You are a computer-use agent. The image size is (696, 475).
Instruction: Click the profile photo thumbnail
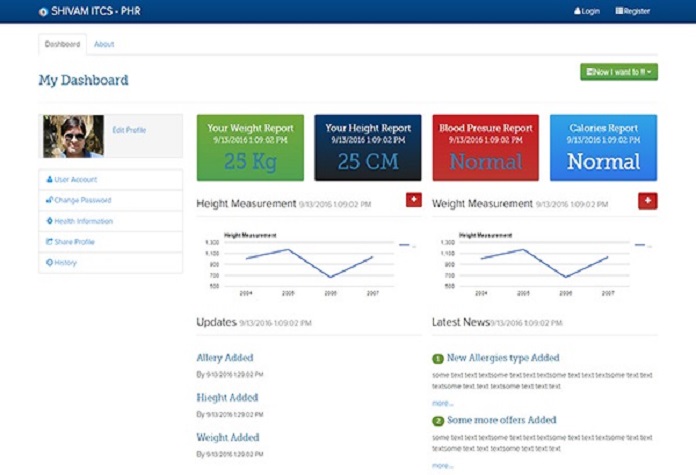pyautogui.click(x=73, y=136)
